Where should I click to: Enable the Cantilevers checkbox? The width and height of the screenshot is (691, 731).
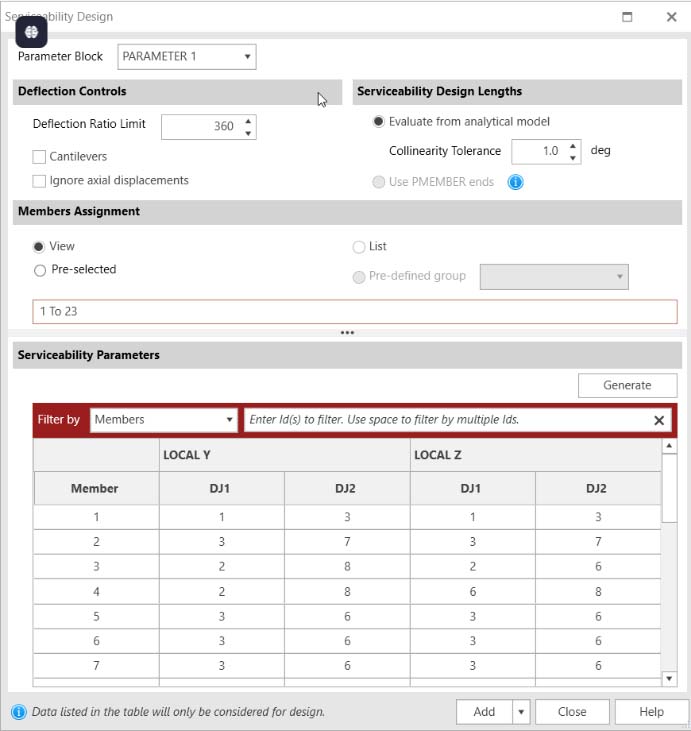coord(39,157)
